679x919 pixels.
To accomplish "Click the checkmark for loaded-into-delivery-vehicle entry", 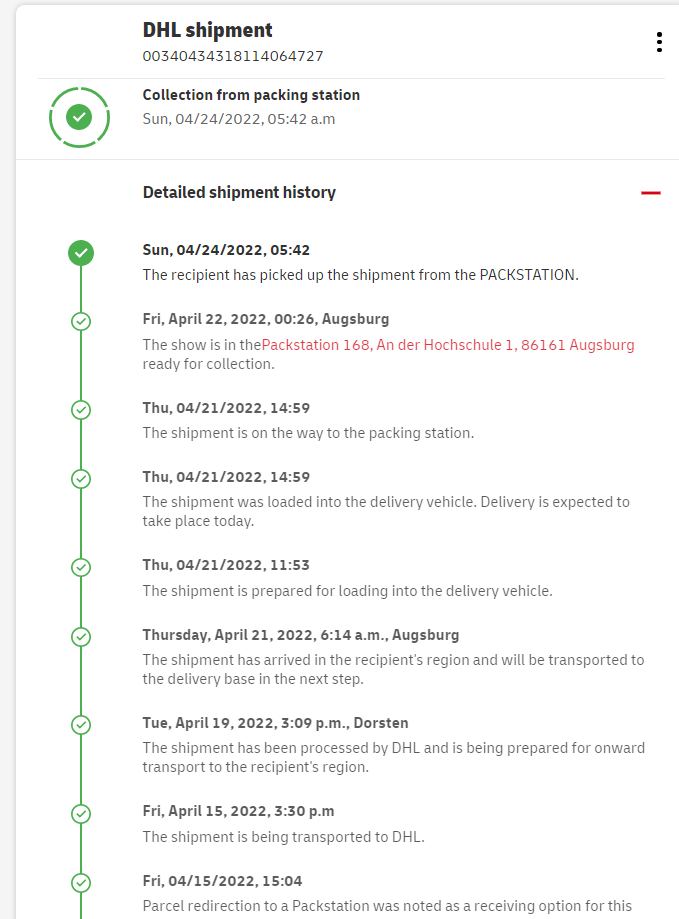I will (82, 478).
